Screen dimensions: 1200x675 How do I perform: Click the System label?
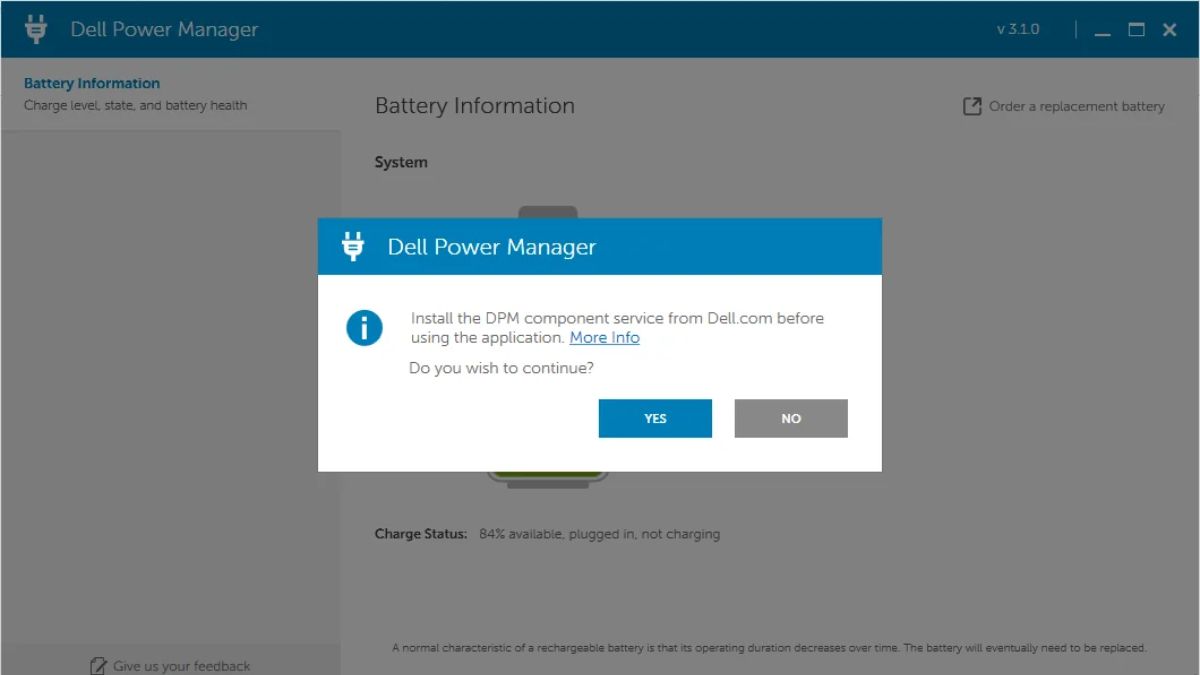(401, 162)
